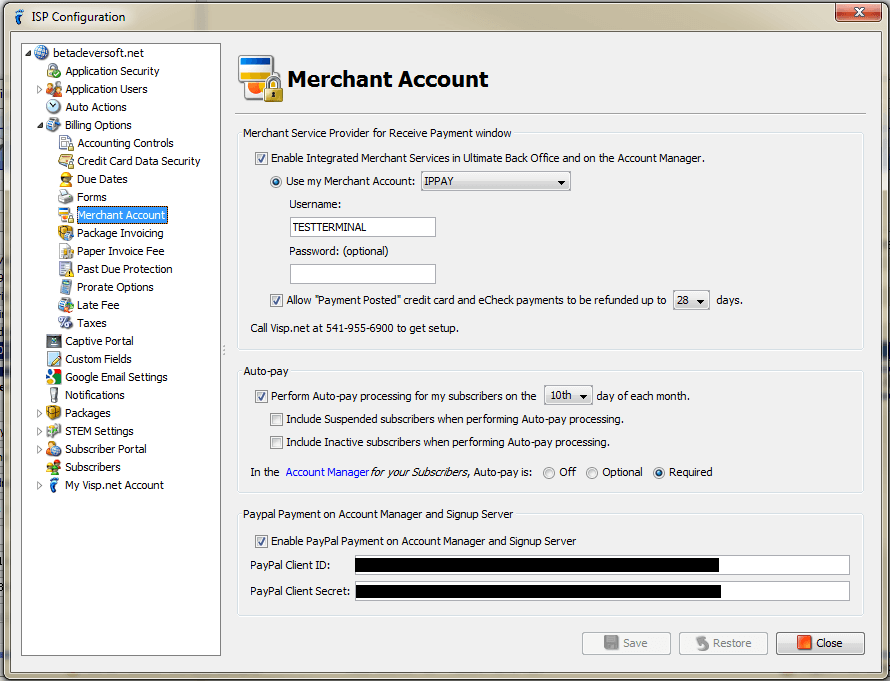Screen dimensions: 890x681
Task: Click the Subscribers icon in tree
Action: tap(53, 467)
